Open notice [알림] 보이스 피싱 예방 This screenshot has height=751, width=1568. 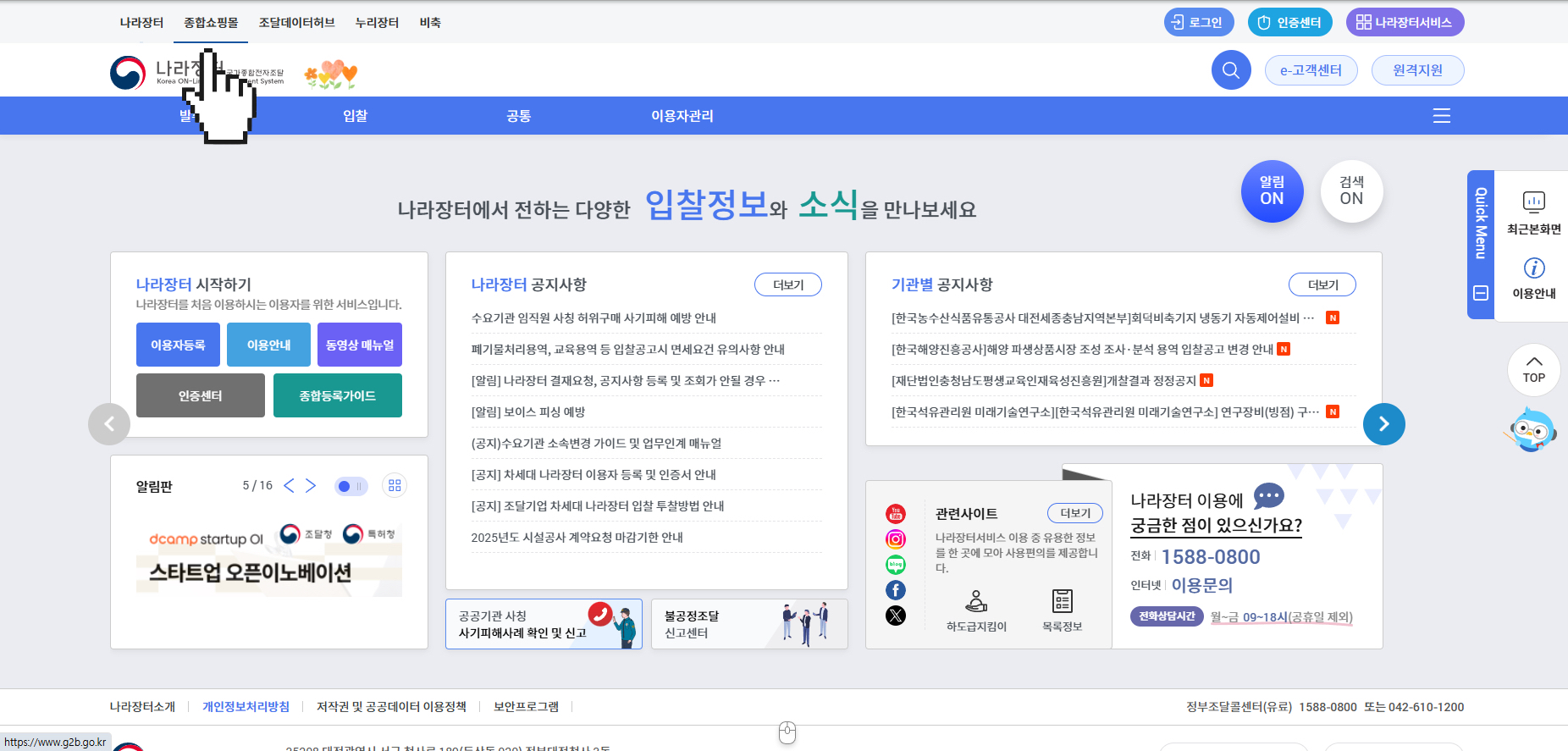(x=528, y=412)
